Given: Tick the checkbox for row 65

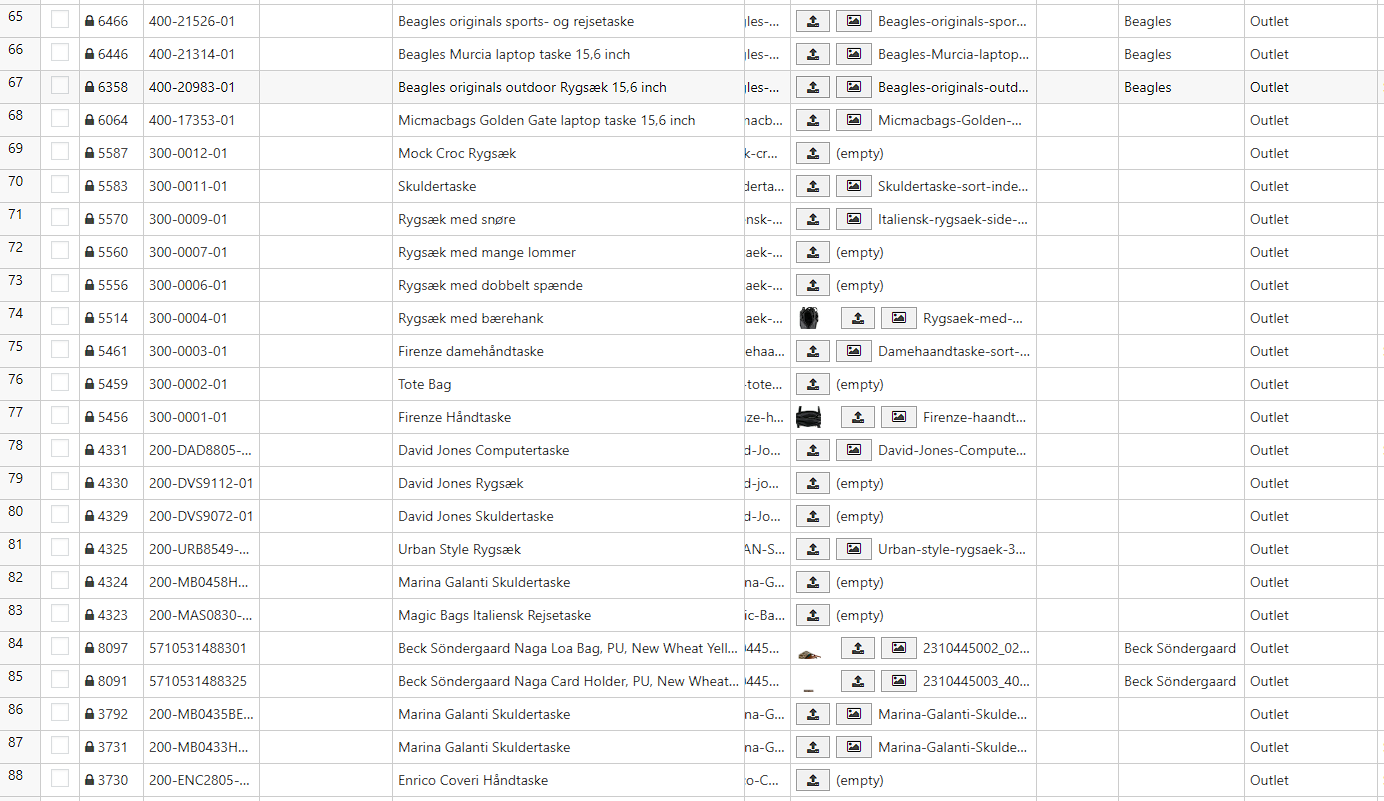Looking at the screenshot, I should pyautogui.click(x=60, y=20).
